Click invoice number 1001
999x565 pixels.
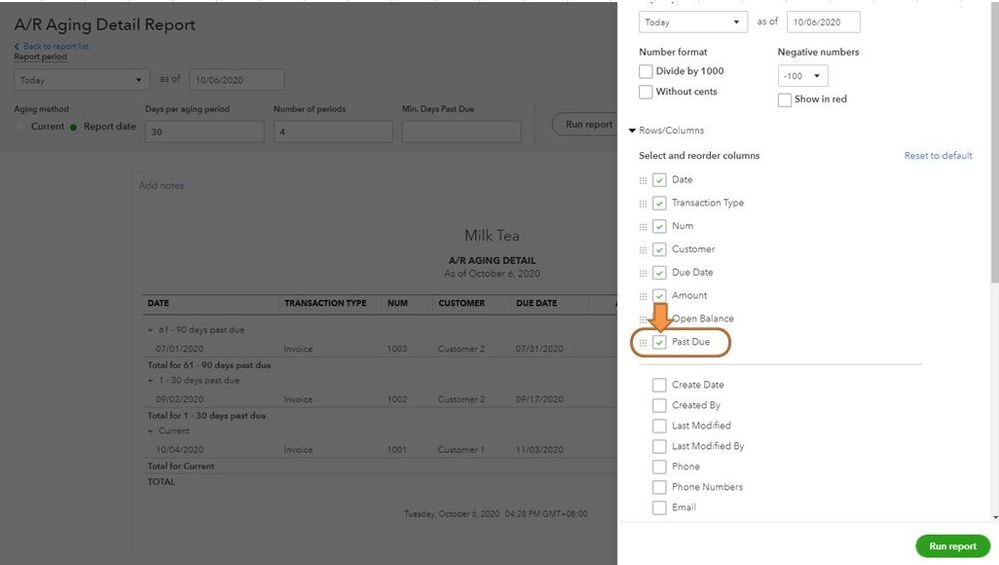pyautogui.click(x=397, y=450)
